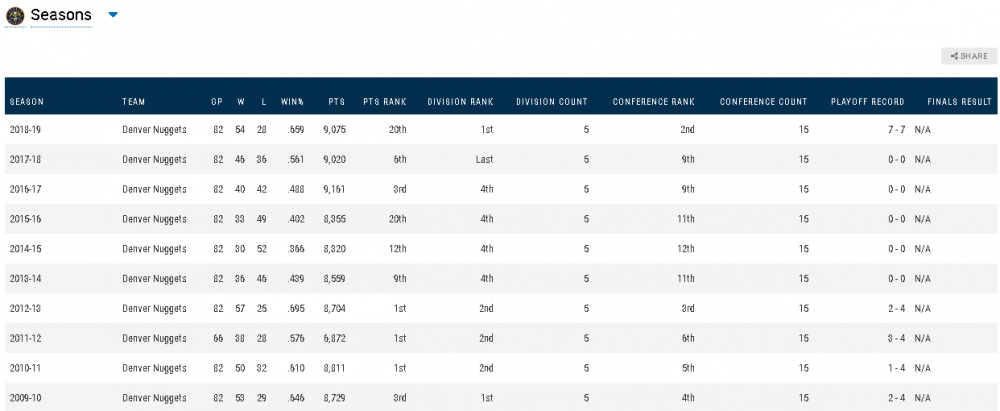Sort table by Win% column header
This screenshot has height=411, width=1000.
point(292,102)
